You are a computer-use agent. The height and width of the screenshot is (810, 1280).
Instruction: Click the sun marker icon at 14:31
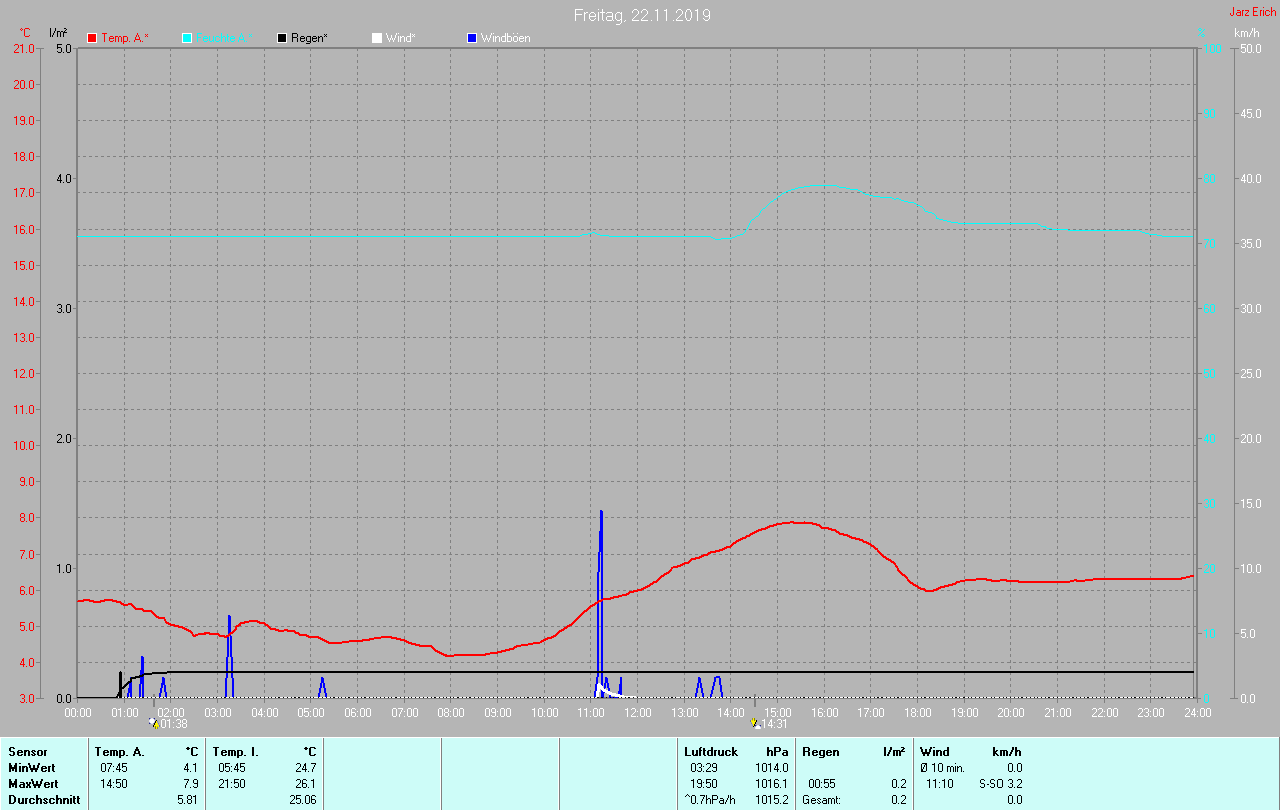[756, 722]
